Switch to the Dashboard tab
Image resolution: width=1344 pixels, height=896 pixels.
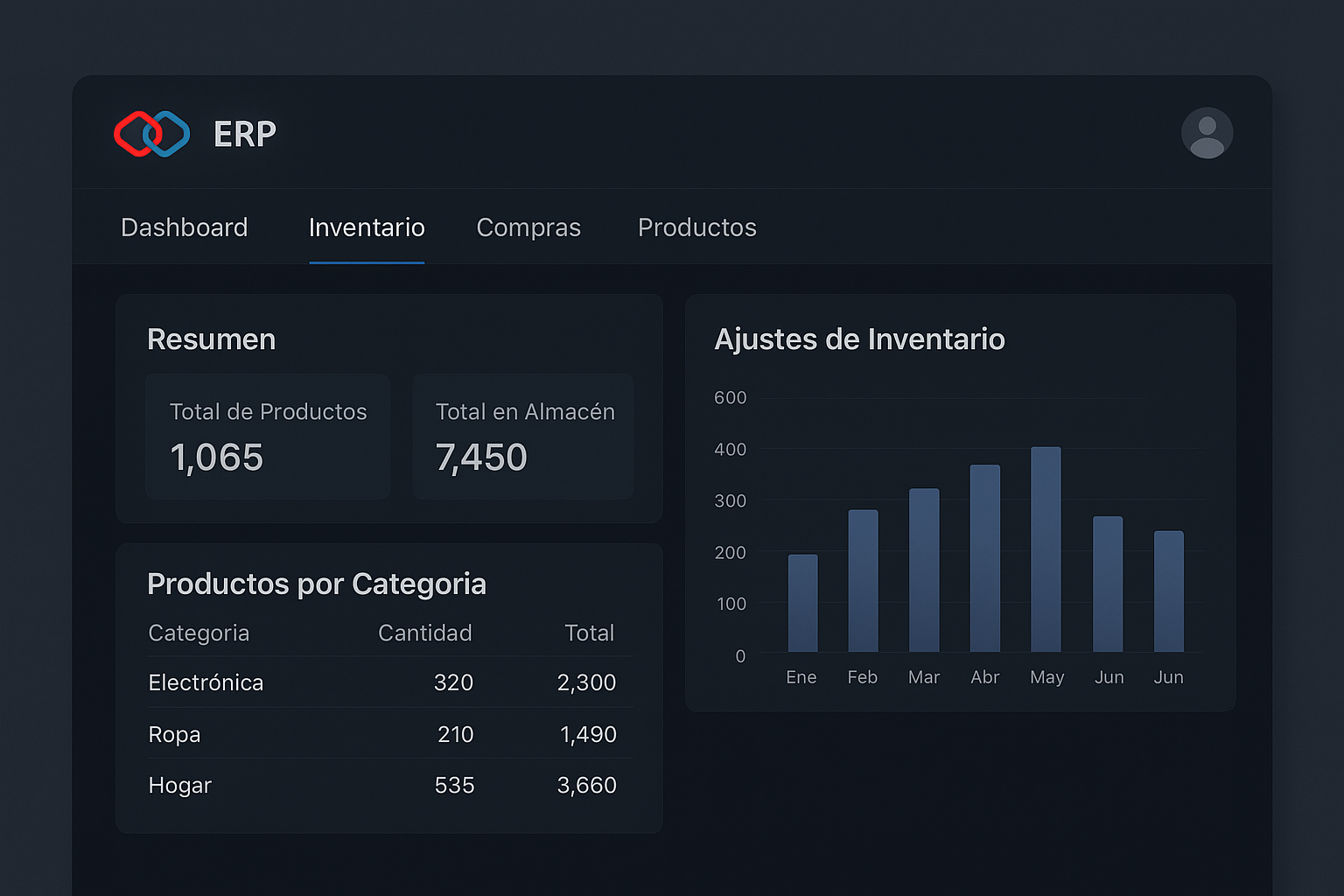tap(184, 227)
